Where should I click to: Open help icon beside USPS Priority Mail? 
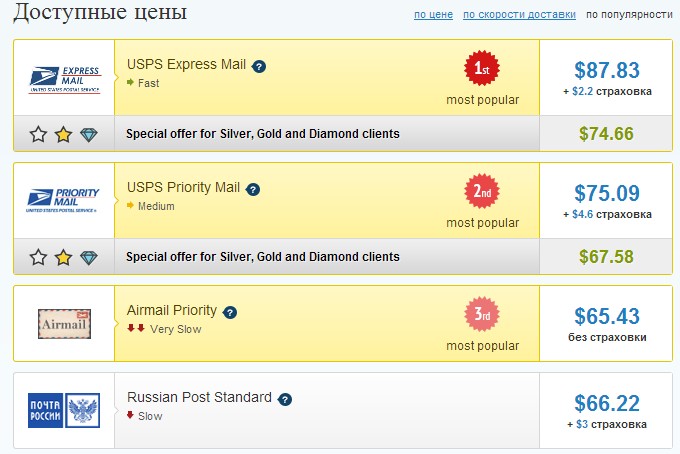point(253,189)
